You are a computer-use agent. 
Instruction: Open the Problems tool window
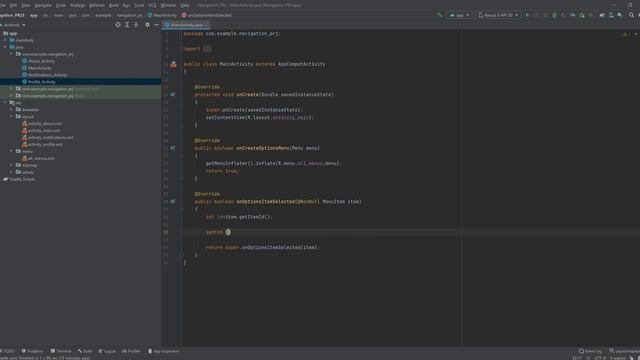32,351
